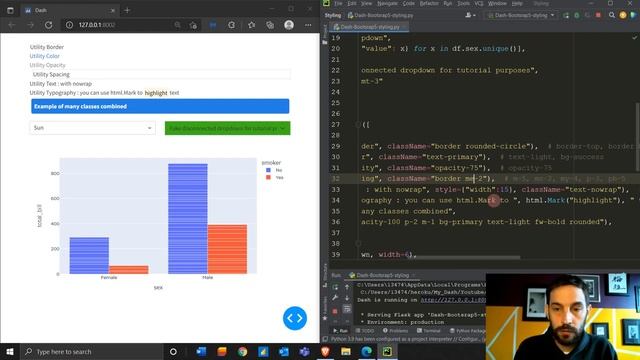Open the Favorites star list
The width and height of the screenshot is (640, 360).
[251, 25]
